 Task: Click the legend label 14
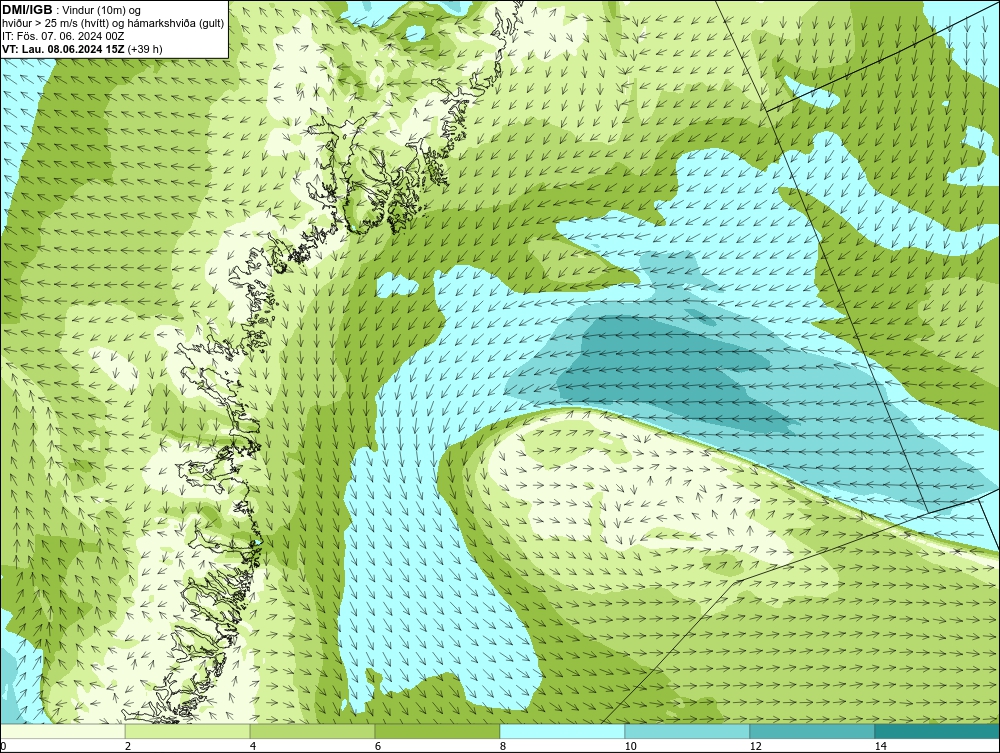pyautogui.click(x=880, y=747)
